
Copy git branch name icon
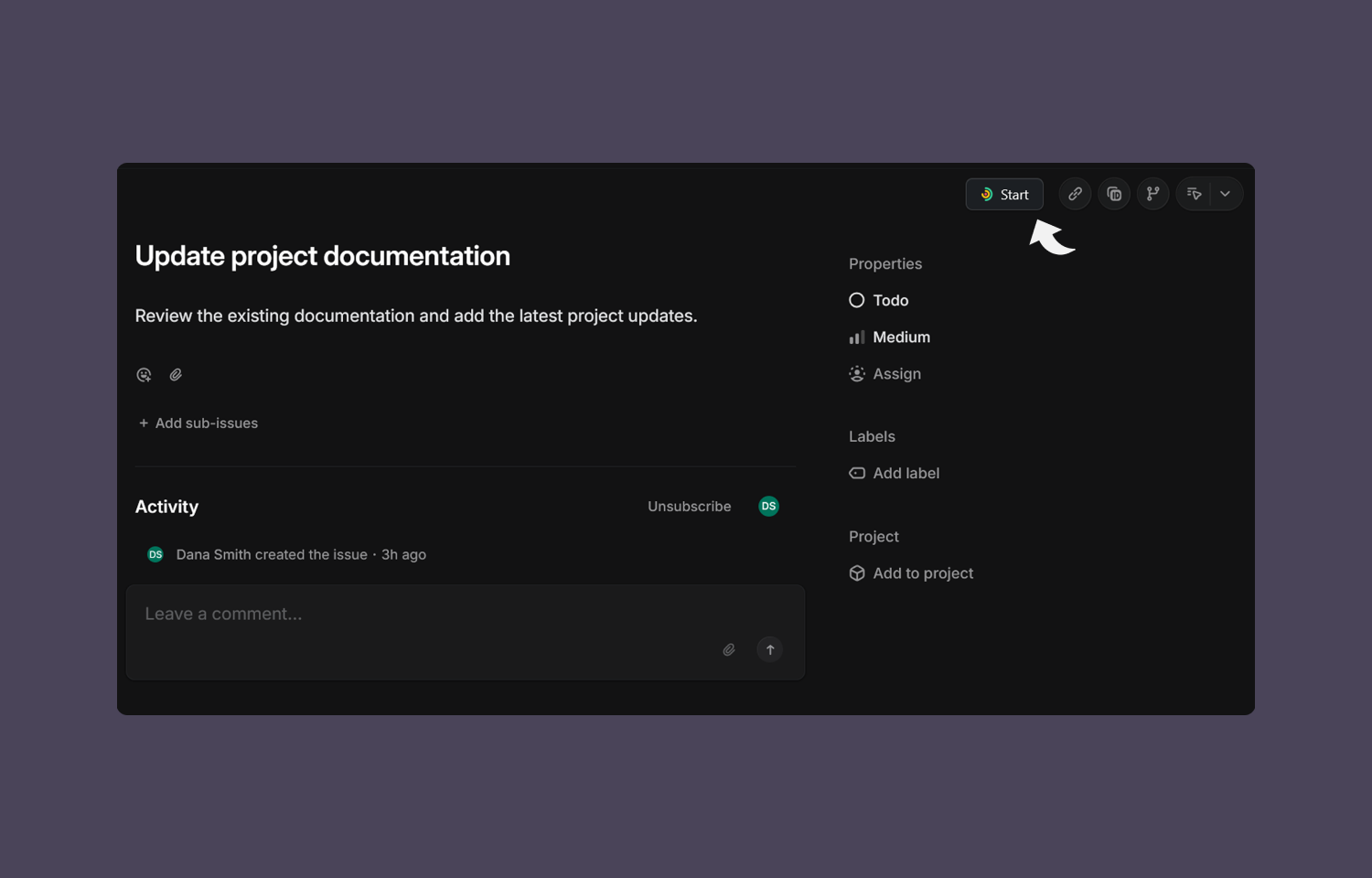[x=1153, y=194]
